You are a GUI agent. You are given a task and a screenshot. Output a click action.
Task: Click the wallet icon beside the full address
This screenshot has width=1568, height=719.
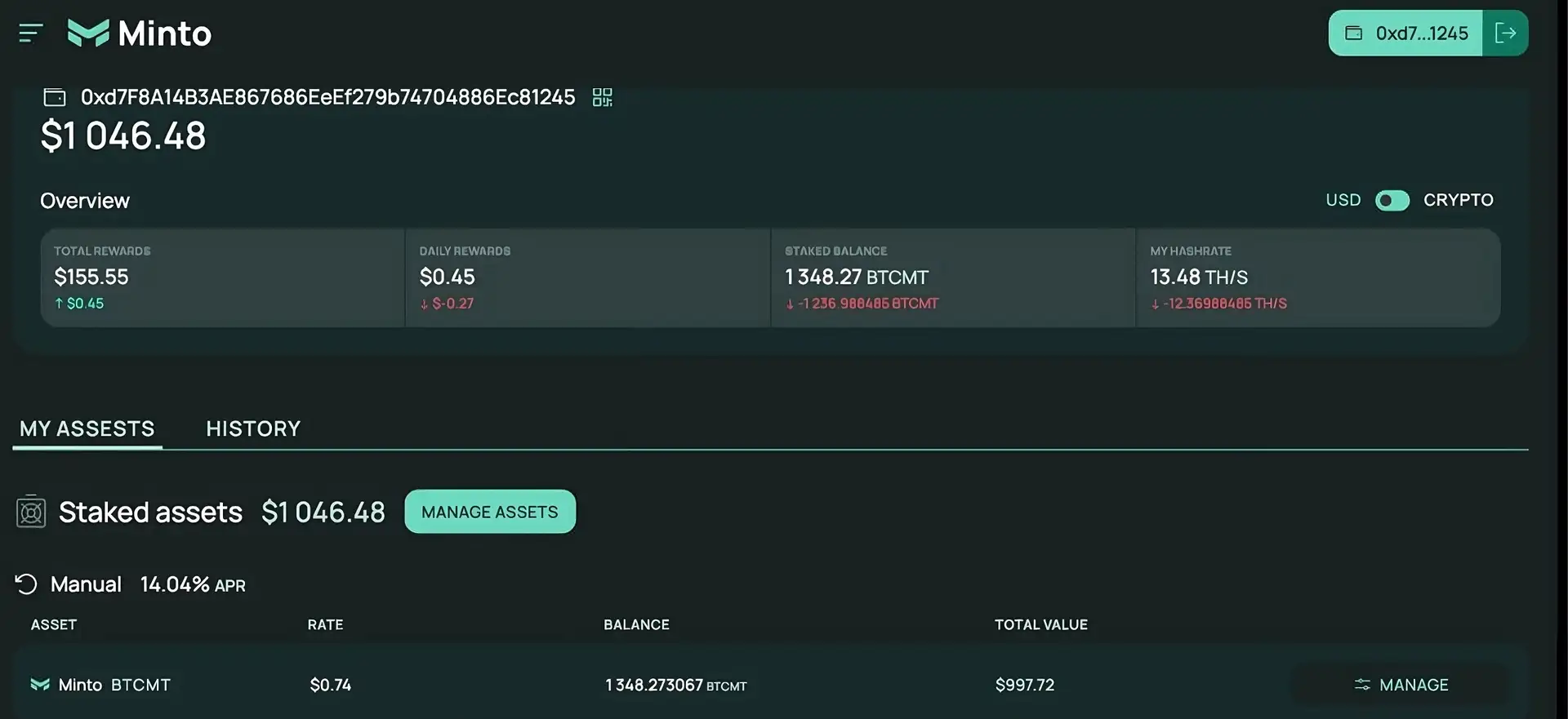click(55, 98)
